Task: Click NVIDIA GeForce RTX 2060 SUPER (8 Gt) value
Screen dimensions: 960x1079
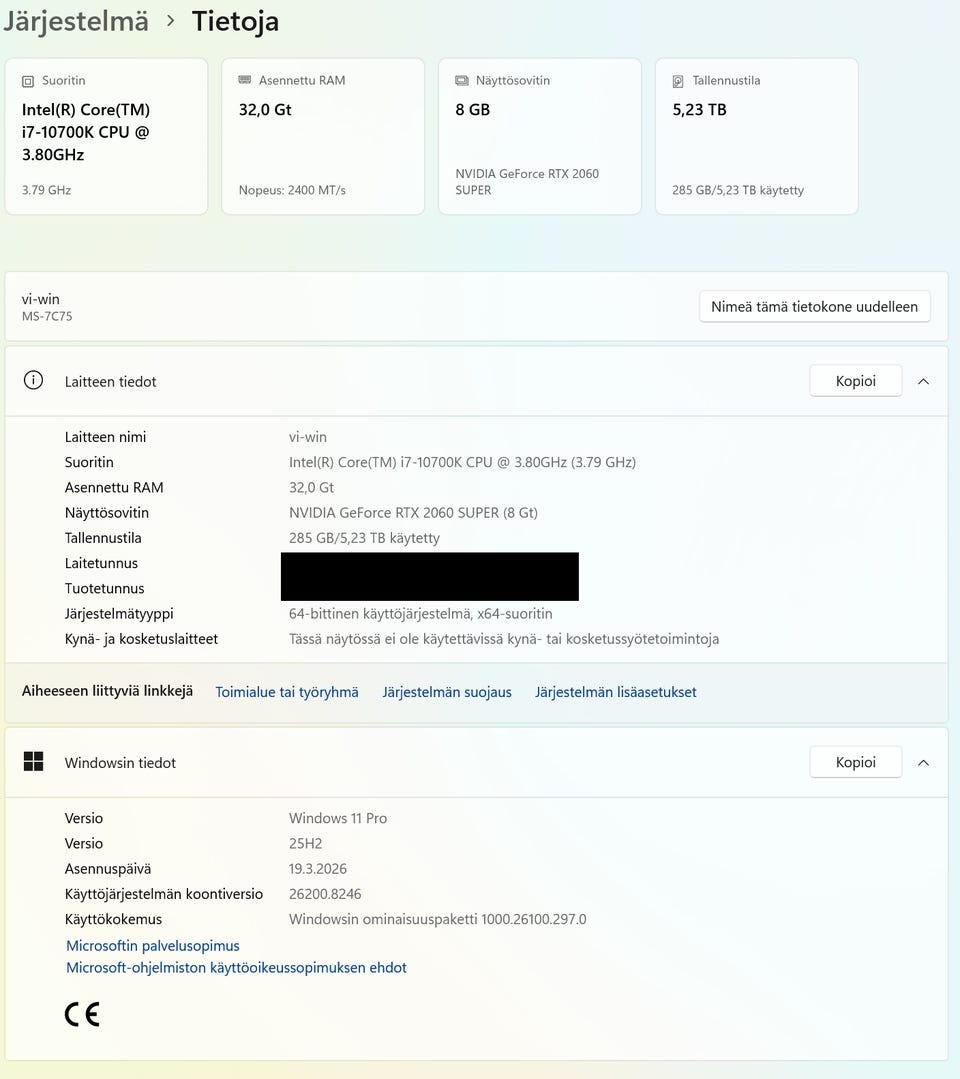Action: [413, 513]
